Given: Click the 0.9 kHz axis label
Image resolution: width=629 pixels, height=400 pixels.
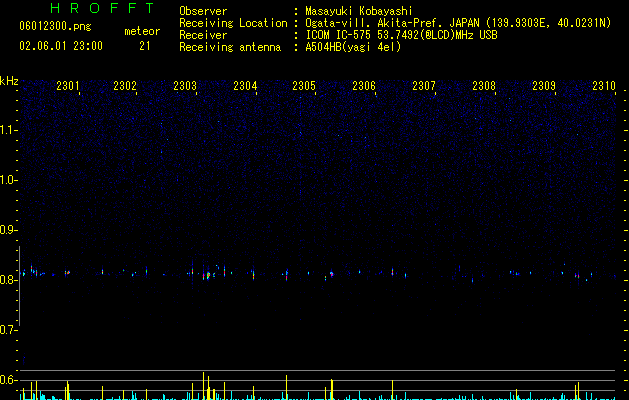Looking at the screenshot, I should coord(9,230).
